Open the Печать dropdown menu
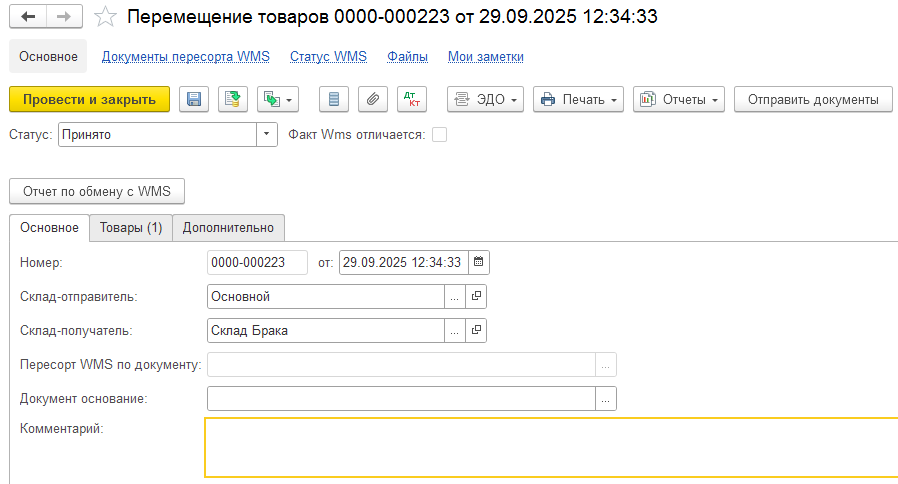Image resolution: width=898 pixels, height=484 pixels. [x=578, y=99]
